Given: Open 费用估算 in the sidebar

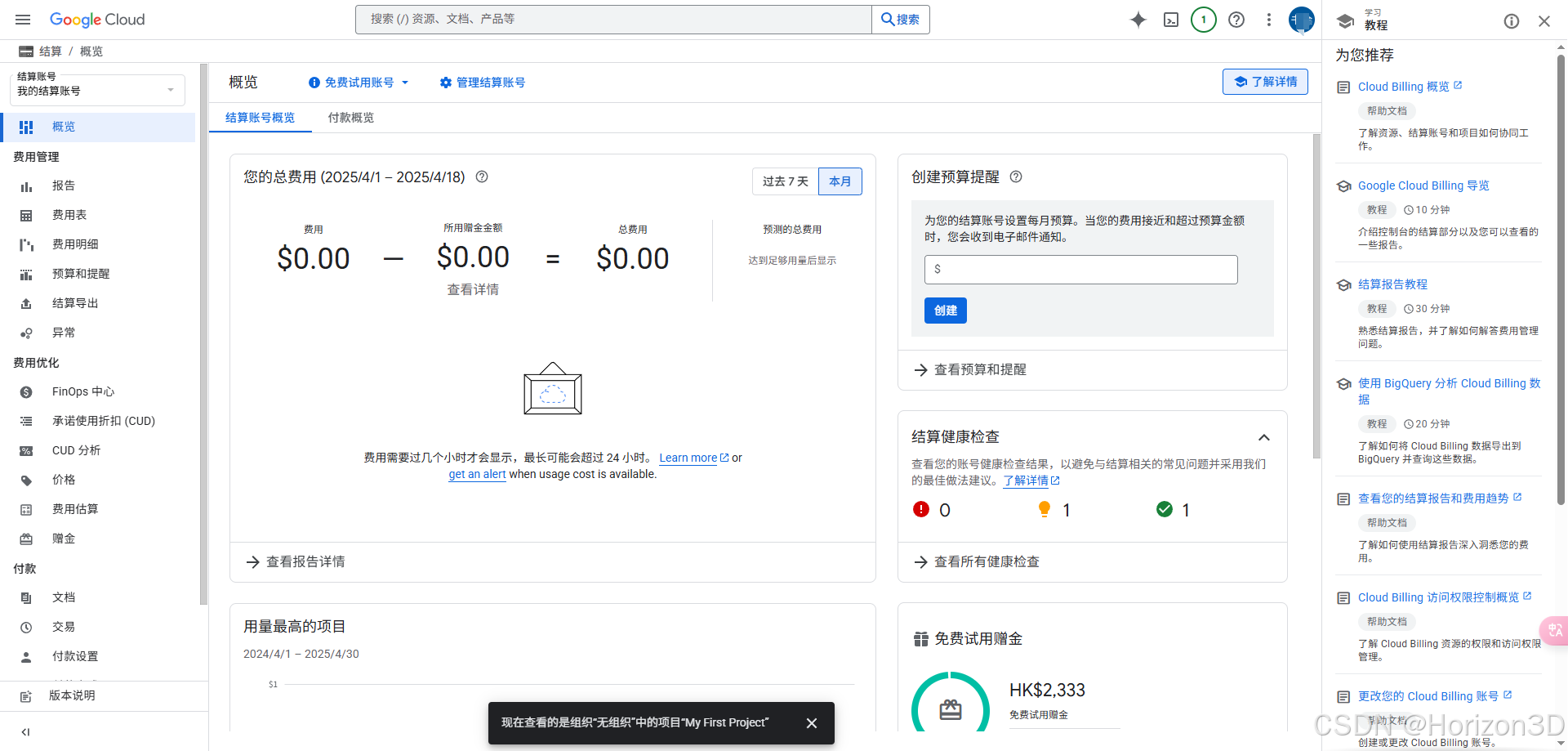Looking at the screenshot, I should (98, 509).
